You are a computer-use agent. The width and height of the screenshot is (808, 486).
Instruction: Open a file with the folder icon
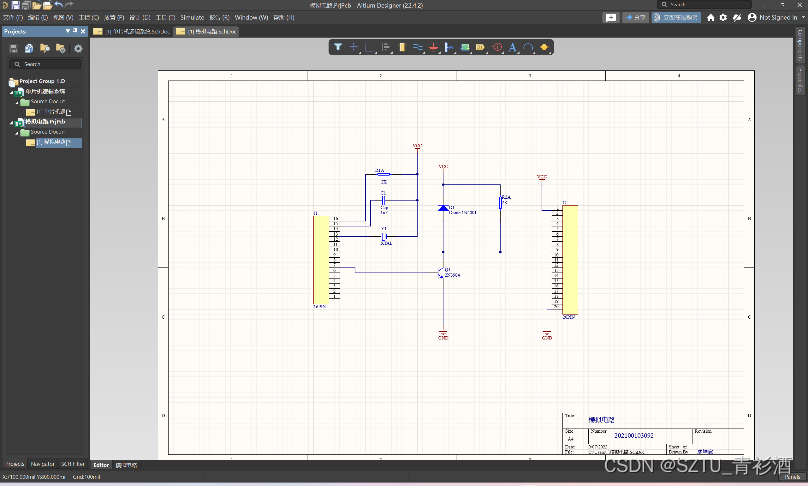(x=37, y=5)
